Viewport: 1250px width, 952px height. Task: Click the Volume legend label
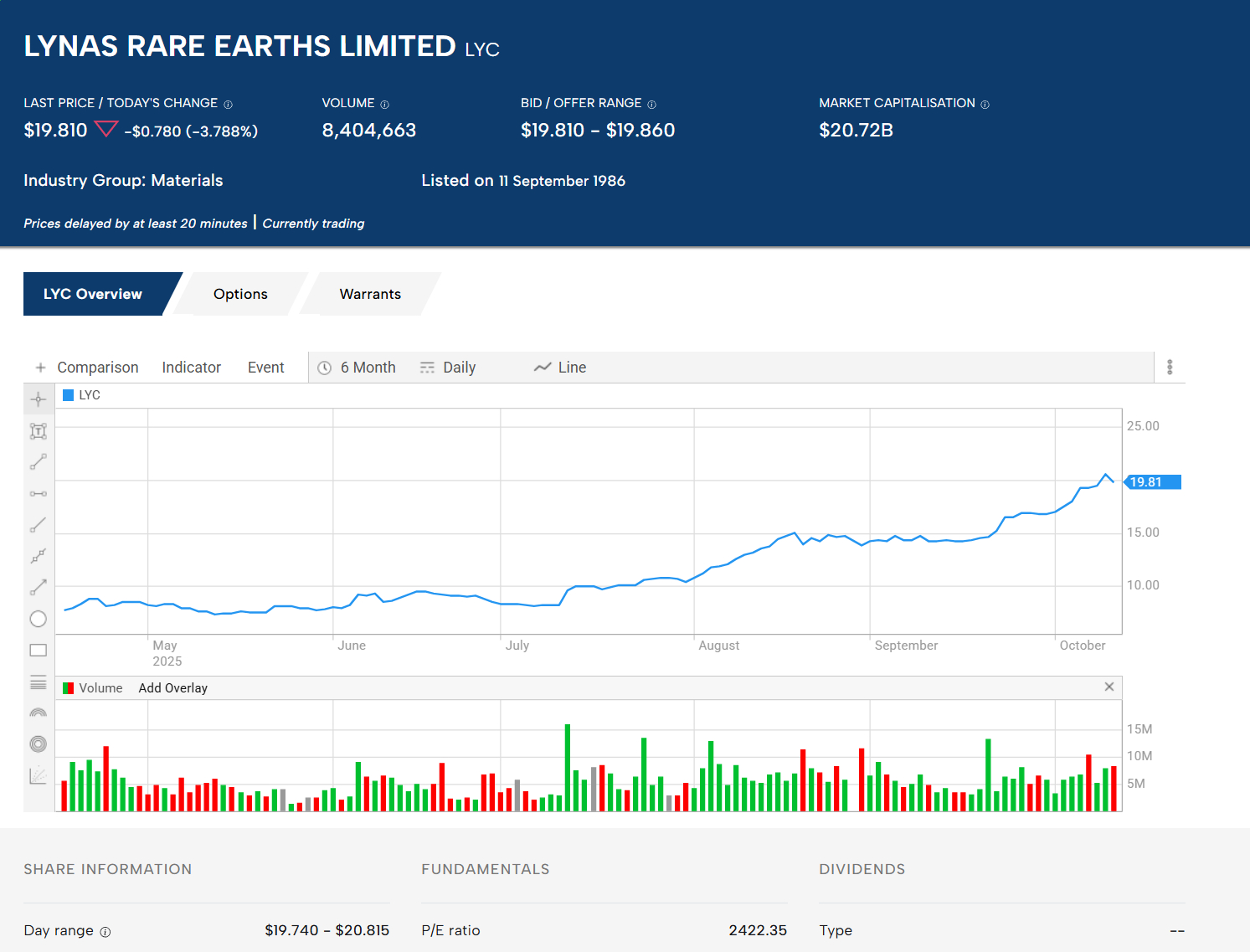point(100,688)
